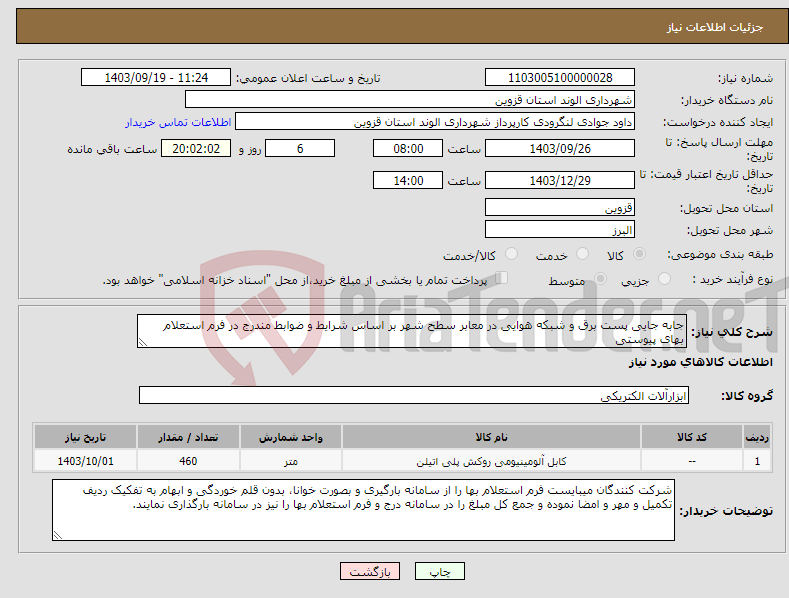Click the چاپ print button

click(x=440, y=571)
